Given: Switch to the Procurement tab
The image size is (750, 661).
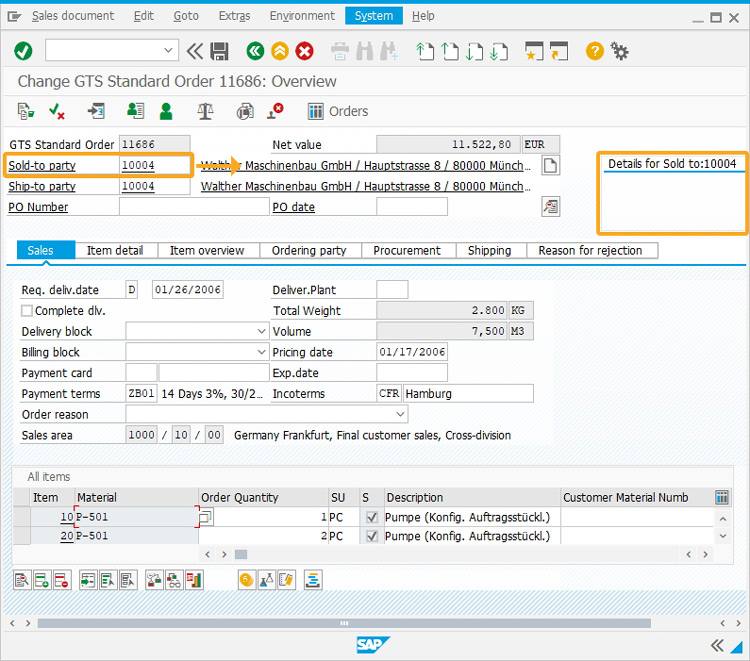Looking at the screenshot, I should point(407,250).
